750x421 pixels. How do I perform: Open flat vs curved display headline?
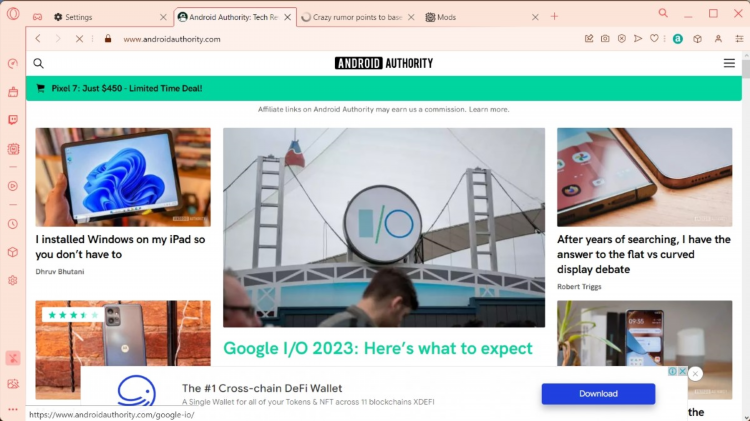(644, 254)
